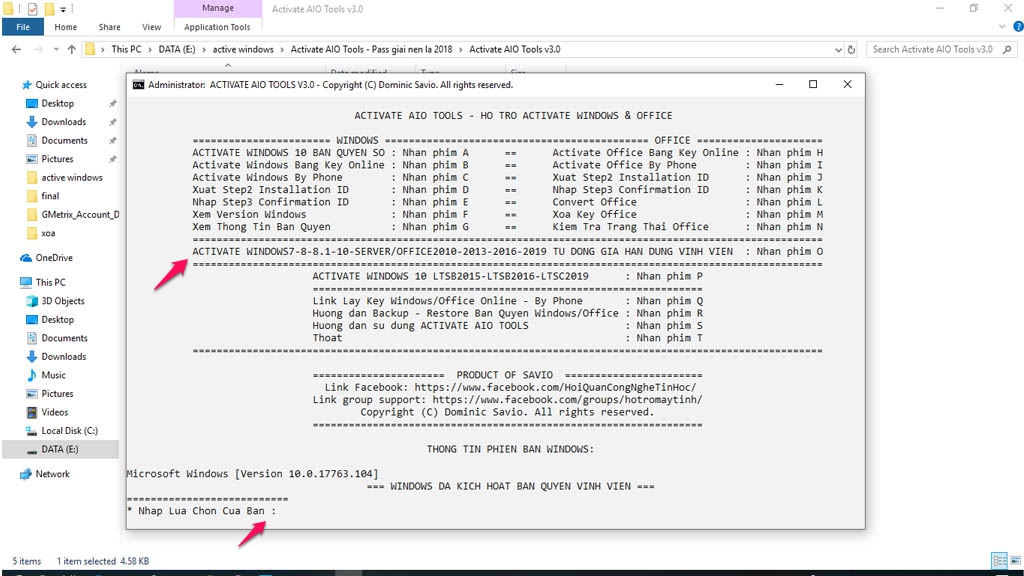1024x576 pixels.
Task: Click 'Microsoft Windows [Version 10.0.17763.104]' text
Action: 252,473
